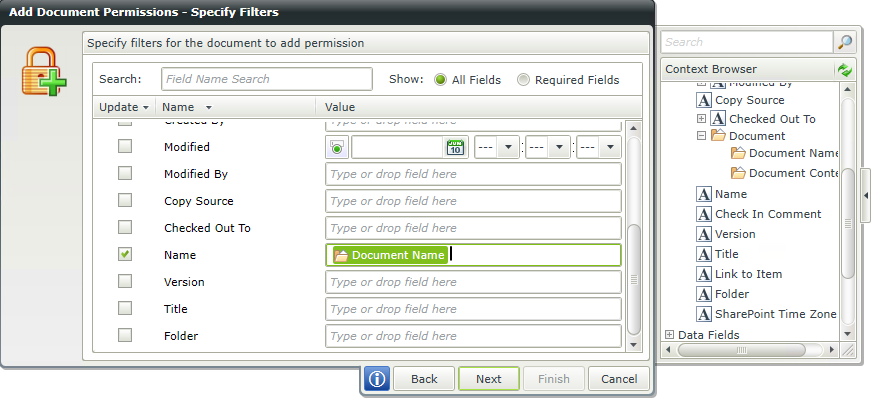871x398 pixels.
Task: Click the Context Browser search magnifier icon
Action: click(x=844, y=42)
